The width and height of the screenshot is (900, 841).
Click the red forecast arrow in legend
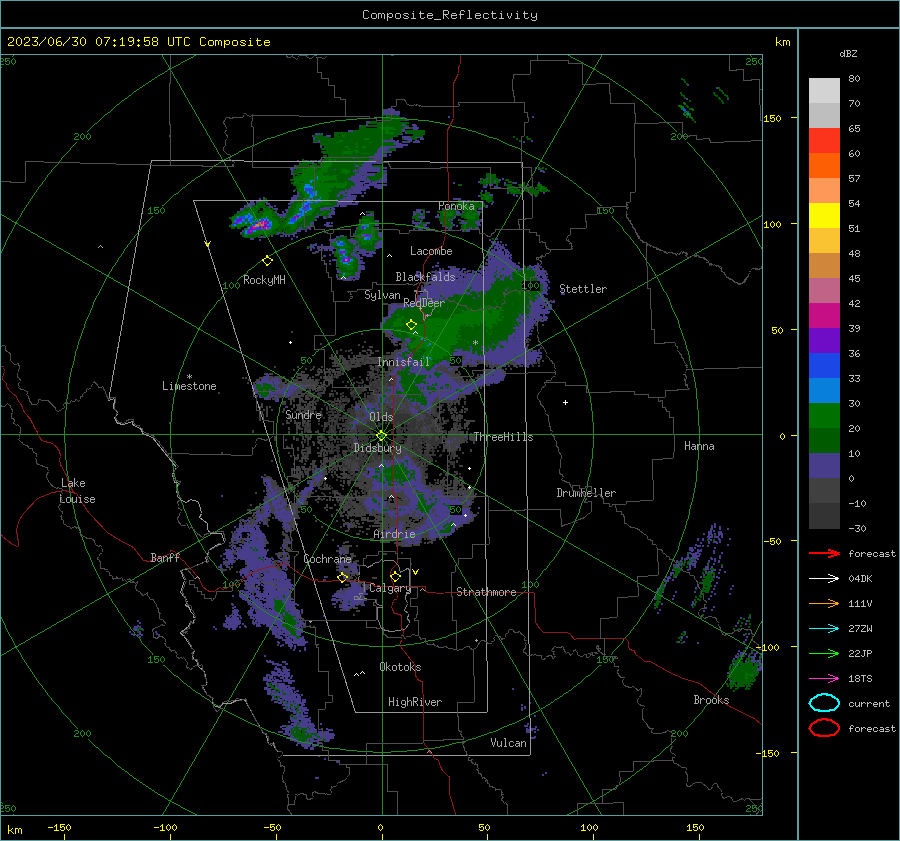click(824, 553)
